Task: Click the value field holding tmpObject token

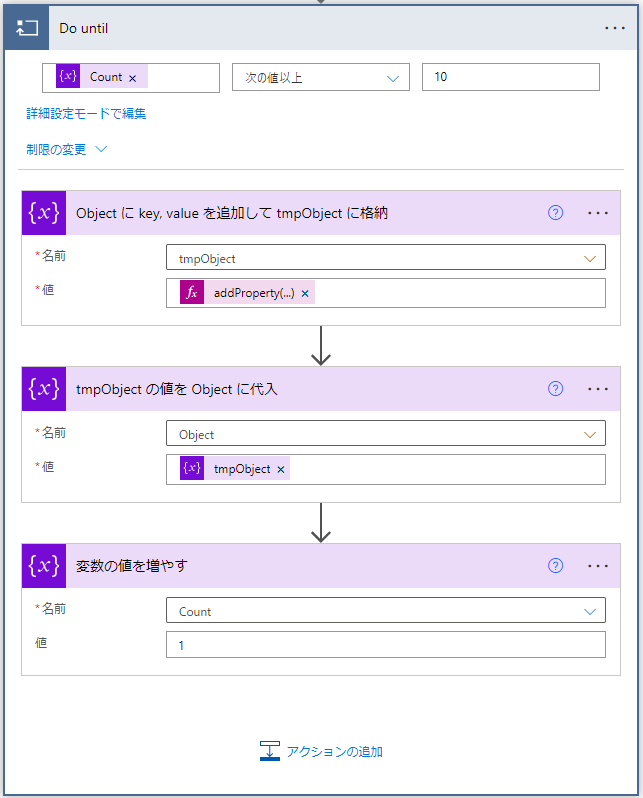Action: click(386, 469)
